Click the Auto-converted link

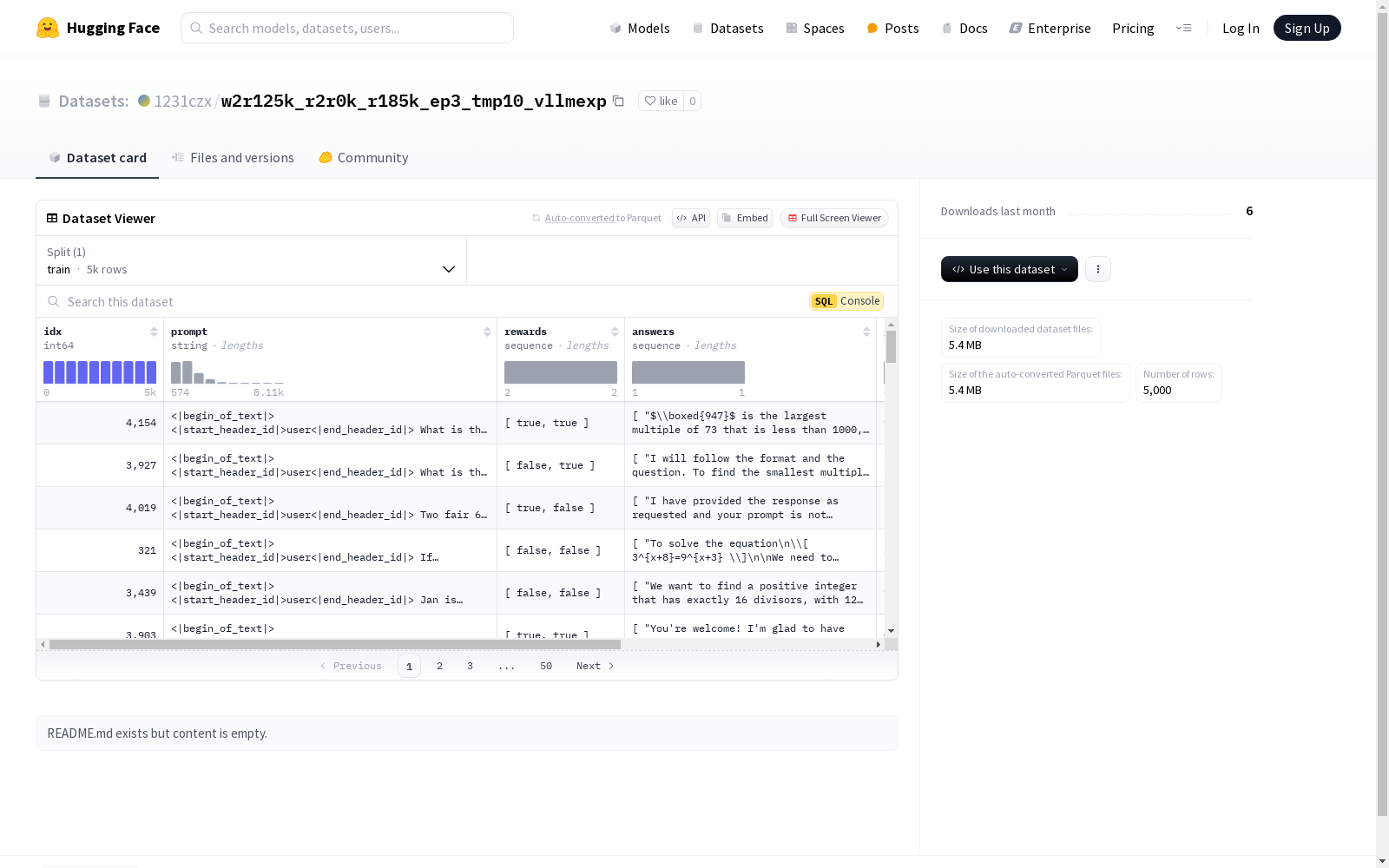coord(580,218)
